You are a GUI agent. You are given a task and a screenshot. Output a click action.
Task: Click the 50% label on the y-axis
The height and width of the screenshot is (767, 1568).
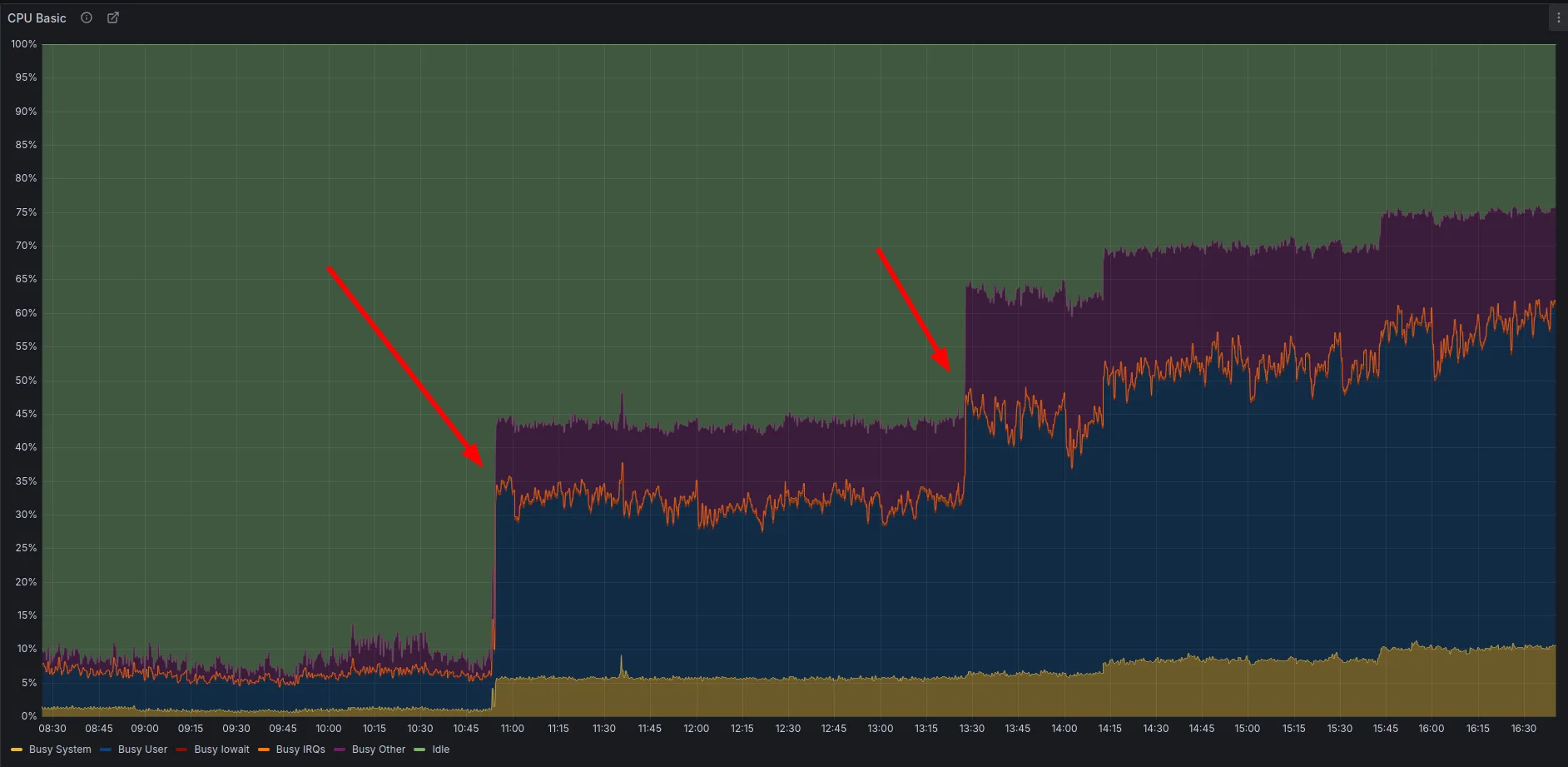26,381
